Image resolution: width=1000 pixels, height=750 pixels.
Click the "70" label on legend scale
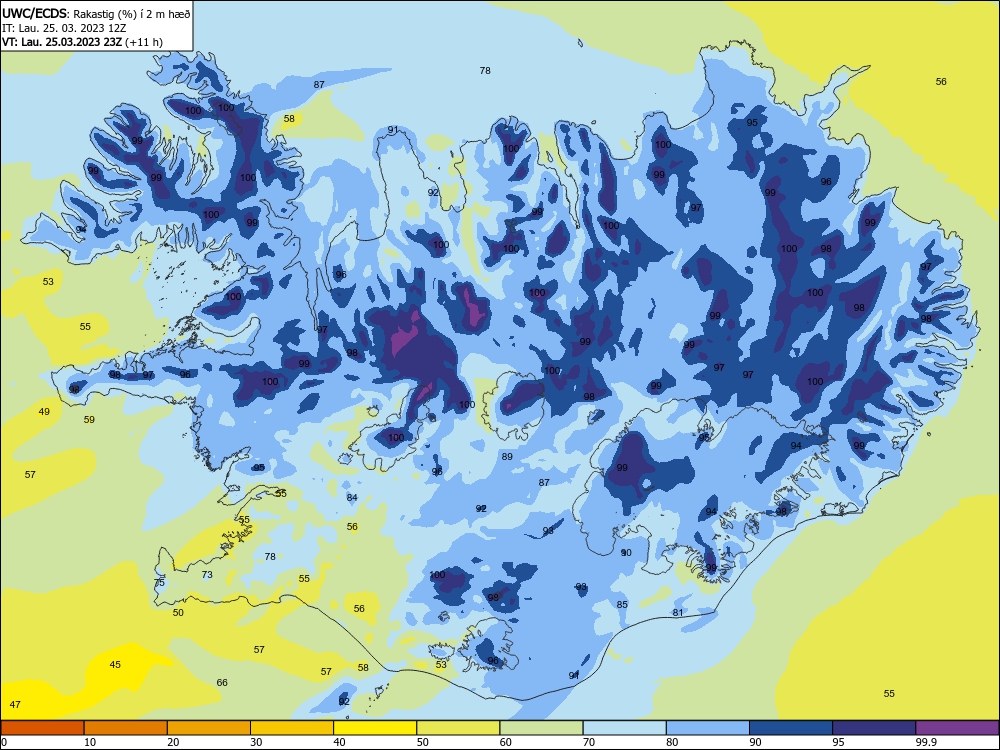pos(589,742)
